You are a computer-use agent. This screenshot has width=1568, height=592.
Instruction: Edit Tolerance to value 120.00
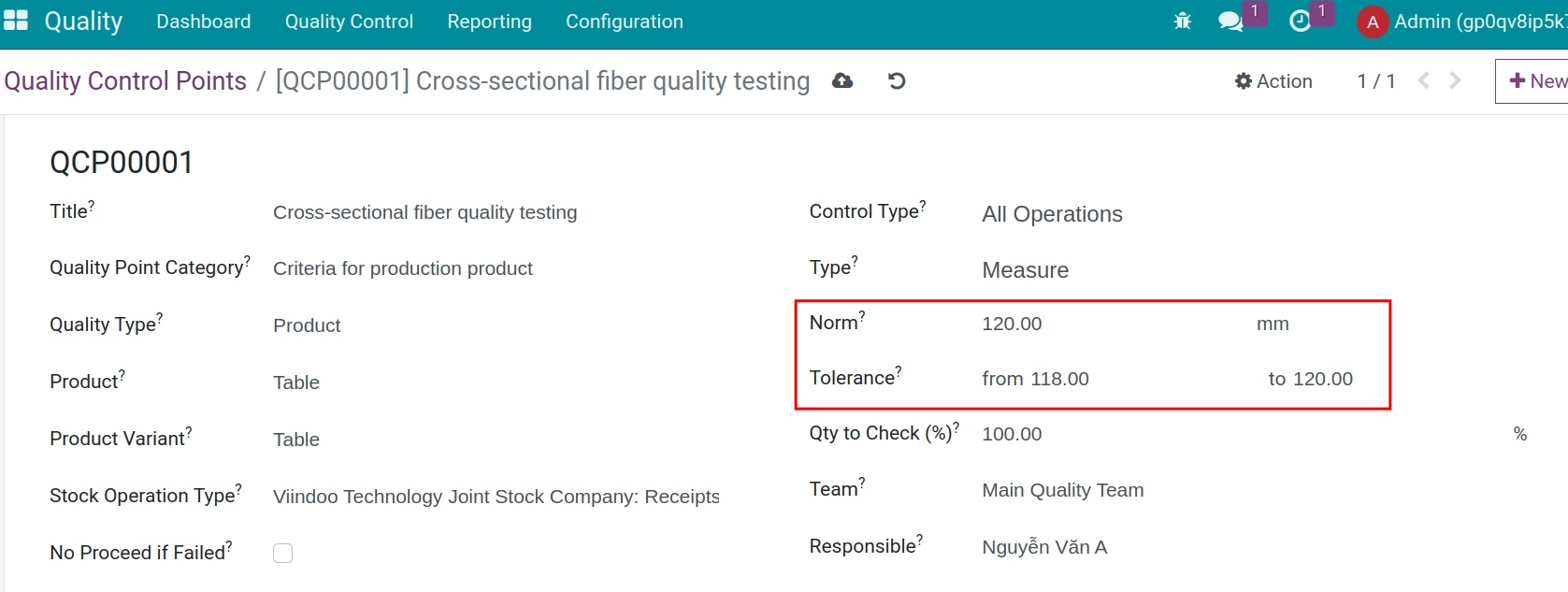(x=1323, y=379)
